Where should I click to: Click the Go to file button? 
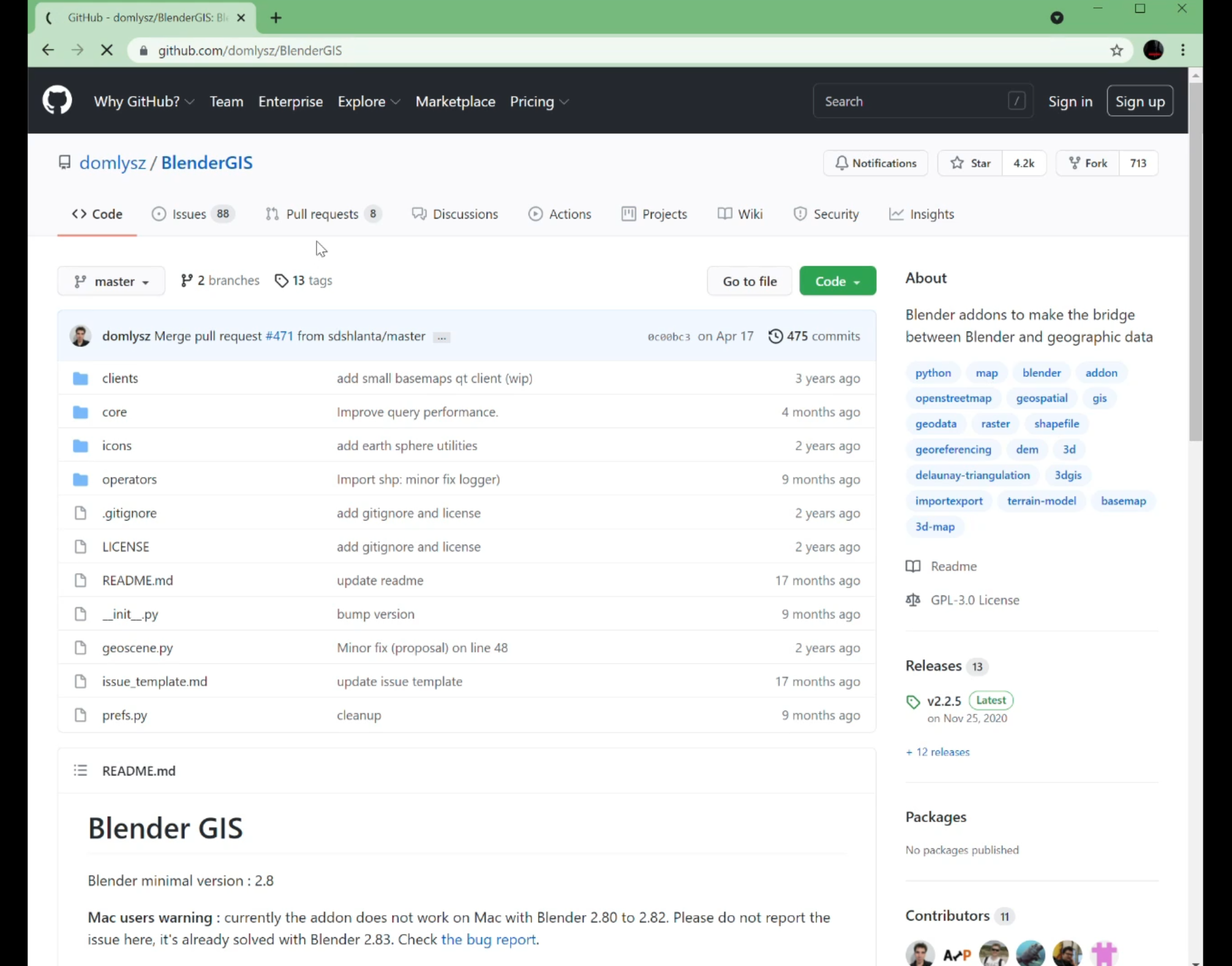point(749,281)
